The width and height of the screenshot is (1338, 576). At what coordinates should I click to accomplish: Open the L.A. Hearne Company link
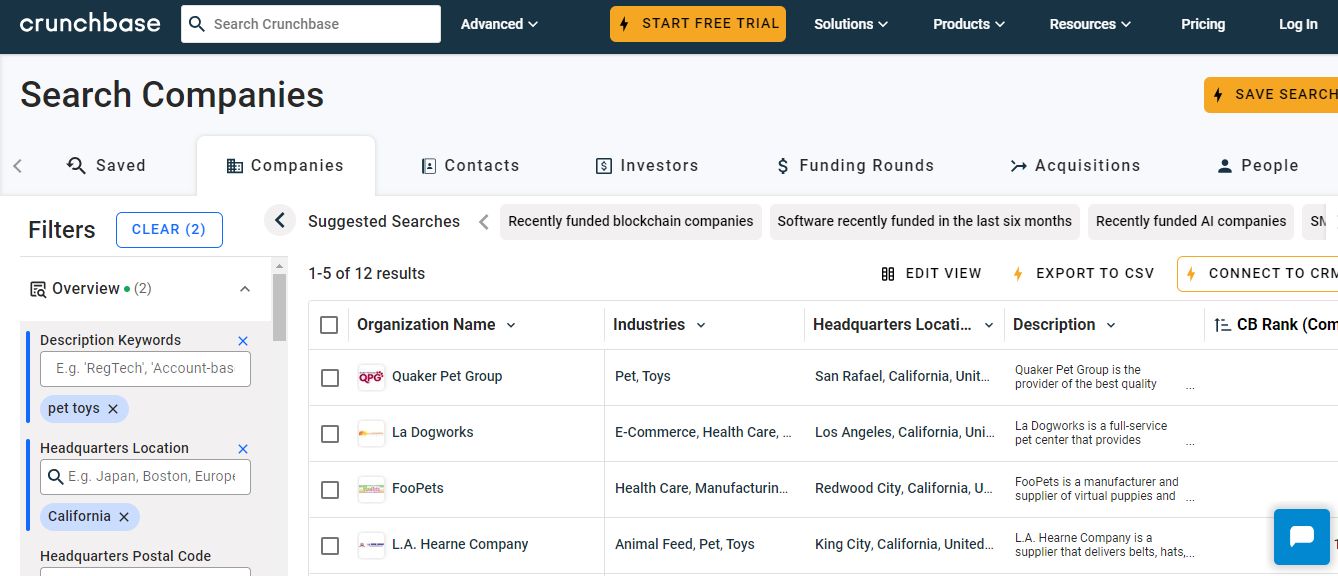click(x=460, y=545)
